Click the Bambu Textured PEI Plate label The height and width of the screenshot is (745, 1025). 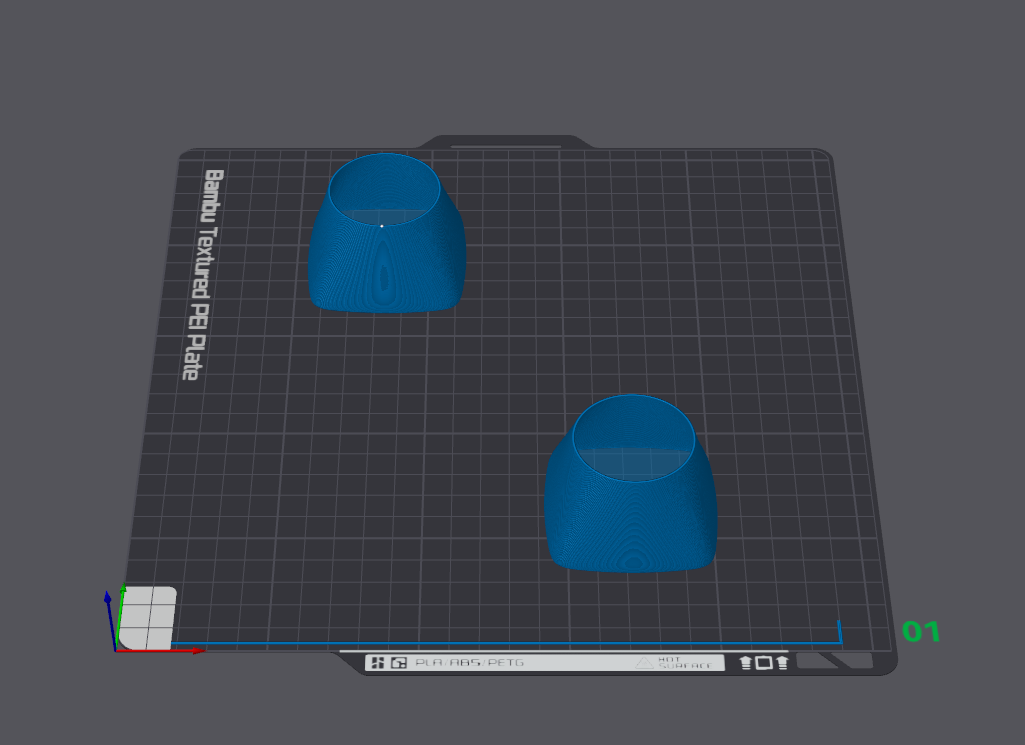[x=204, y=274]
